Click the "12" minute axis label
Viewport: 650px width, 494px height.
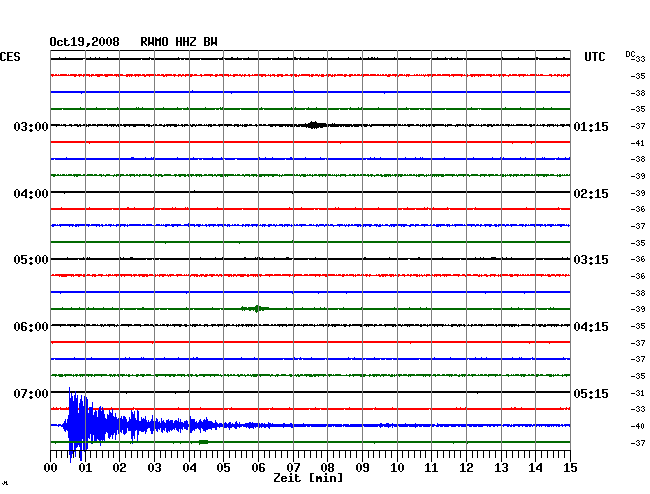pos(466,468)
